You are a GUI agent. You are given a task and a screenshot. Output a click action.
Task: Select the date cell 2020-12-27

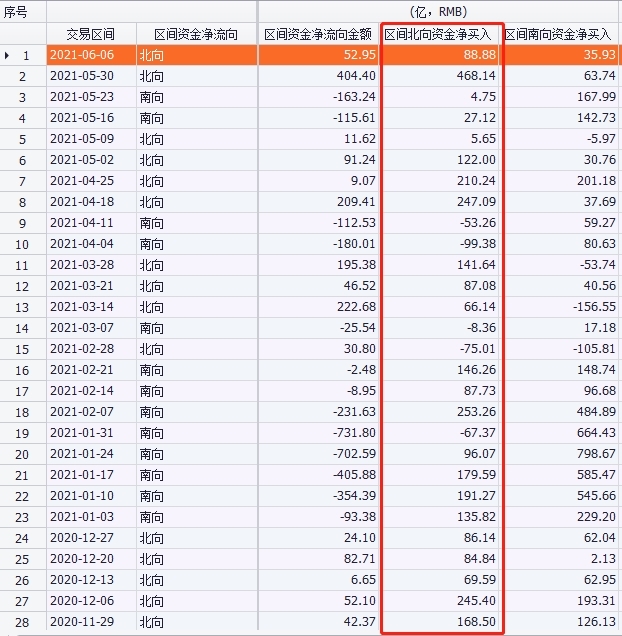click(x=91, y=538)
